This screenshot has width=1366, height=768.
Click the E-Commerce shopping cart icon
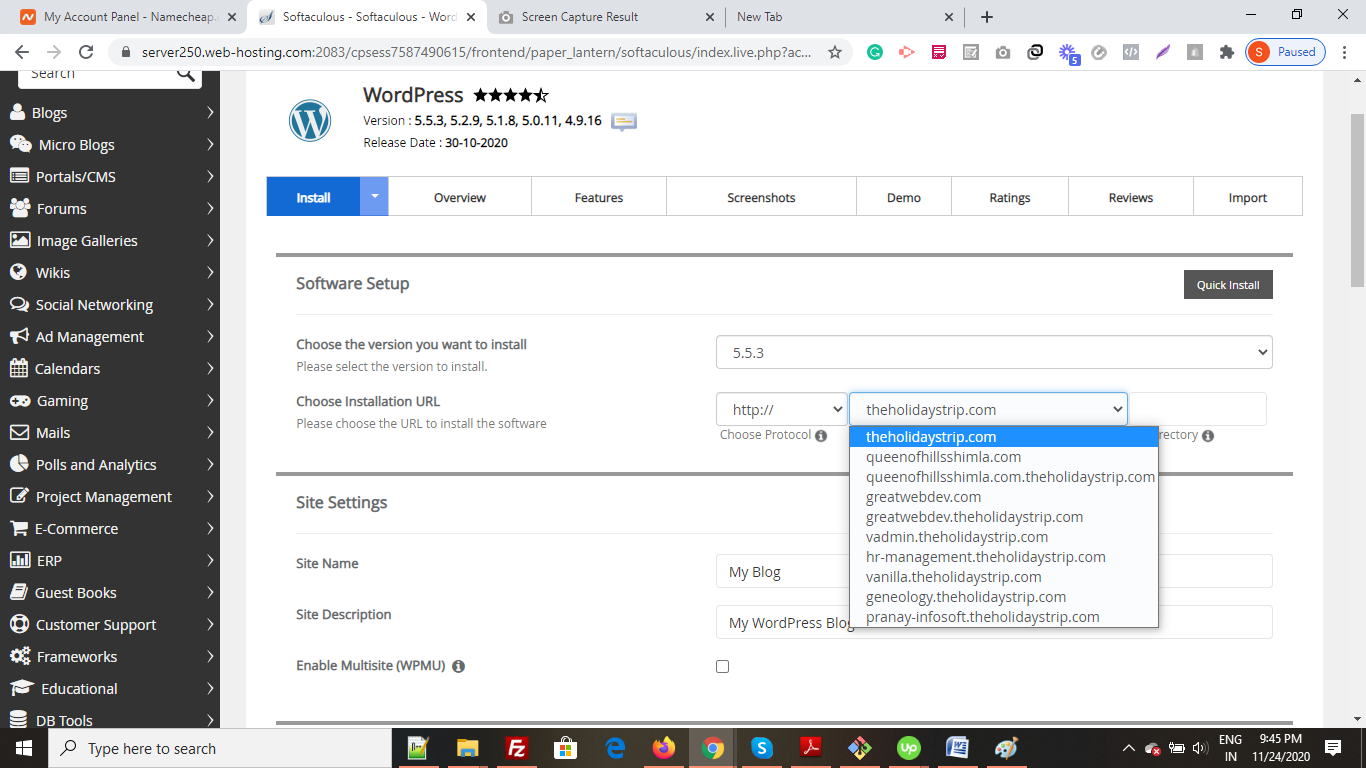point(18,529)
